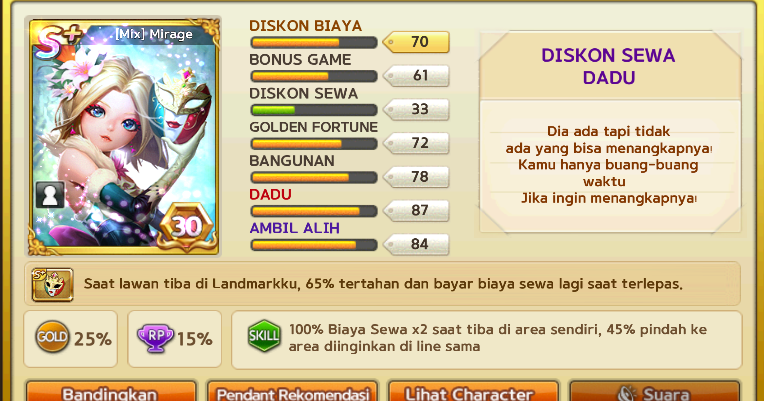Click the Diskon Sewa Dadu description panel

click(x=610, y=132)
